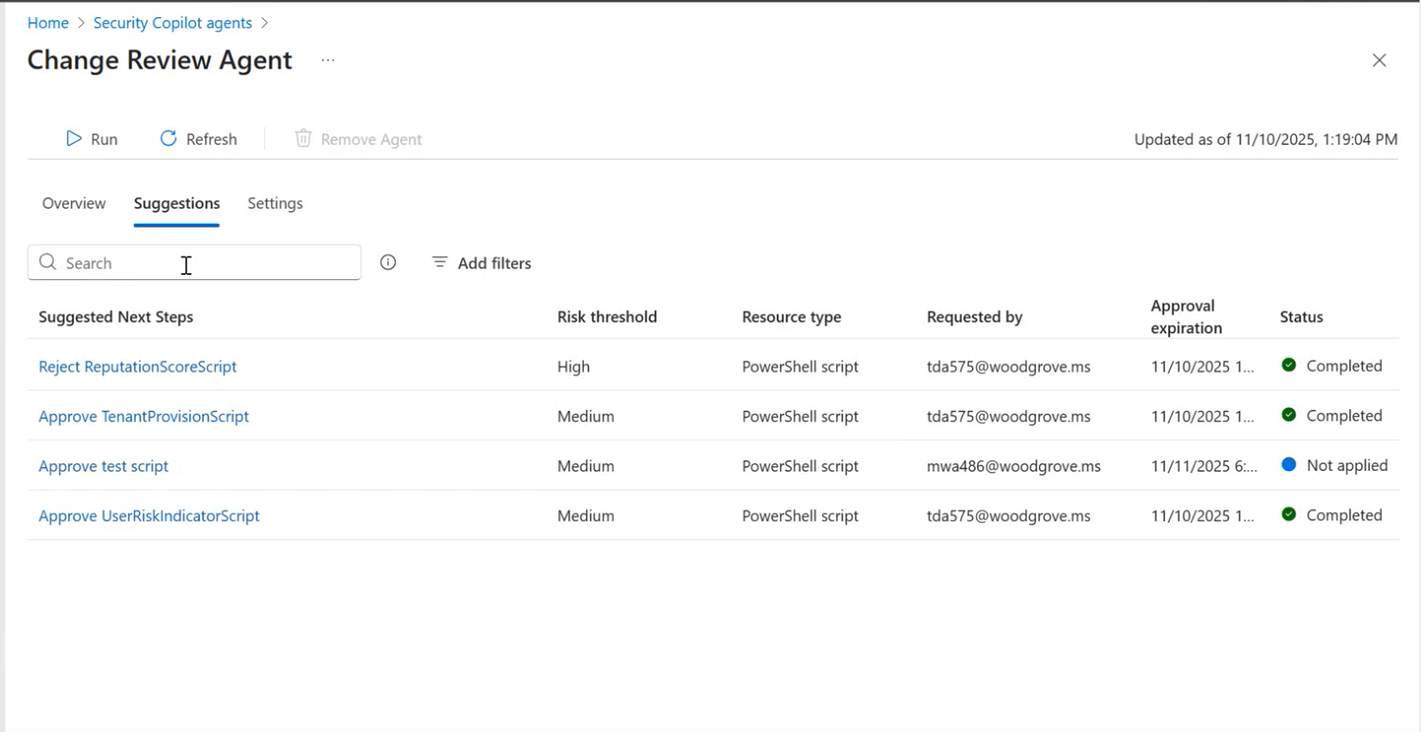Click the search magnifier icon
Image resolution: width=1421 pixels, height=732 pixels.
coord(48,262)
